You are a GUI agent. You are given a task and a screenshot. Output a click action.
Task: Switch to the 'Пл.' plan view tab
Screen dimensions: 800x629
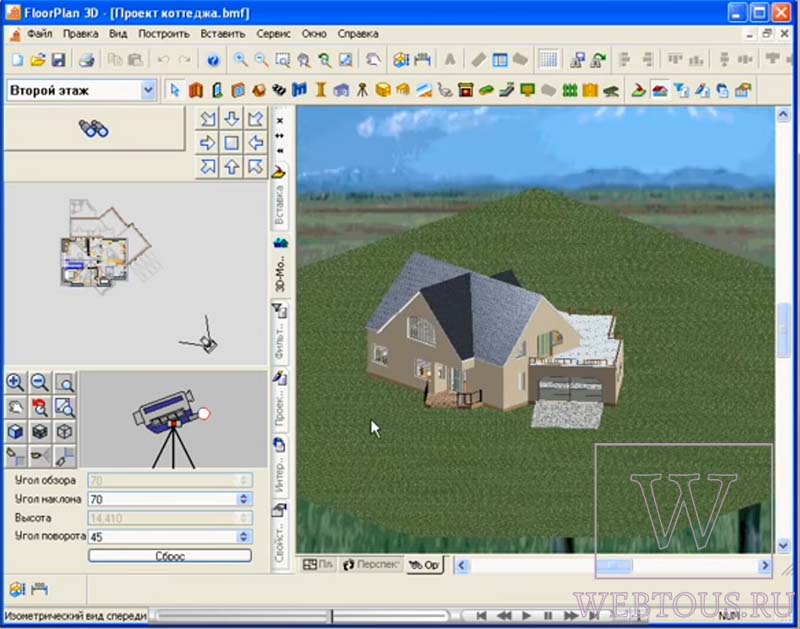click(x=318, y=564)
